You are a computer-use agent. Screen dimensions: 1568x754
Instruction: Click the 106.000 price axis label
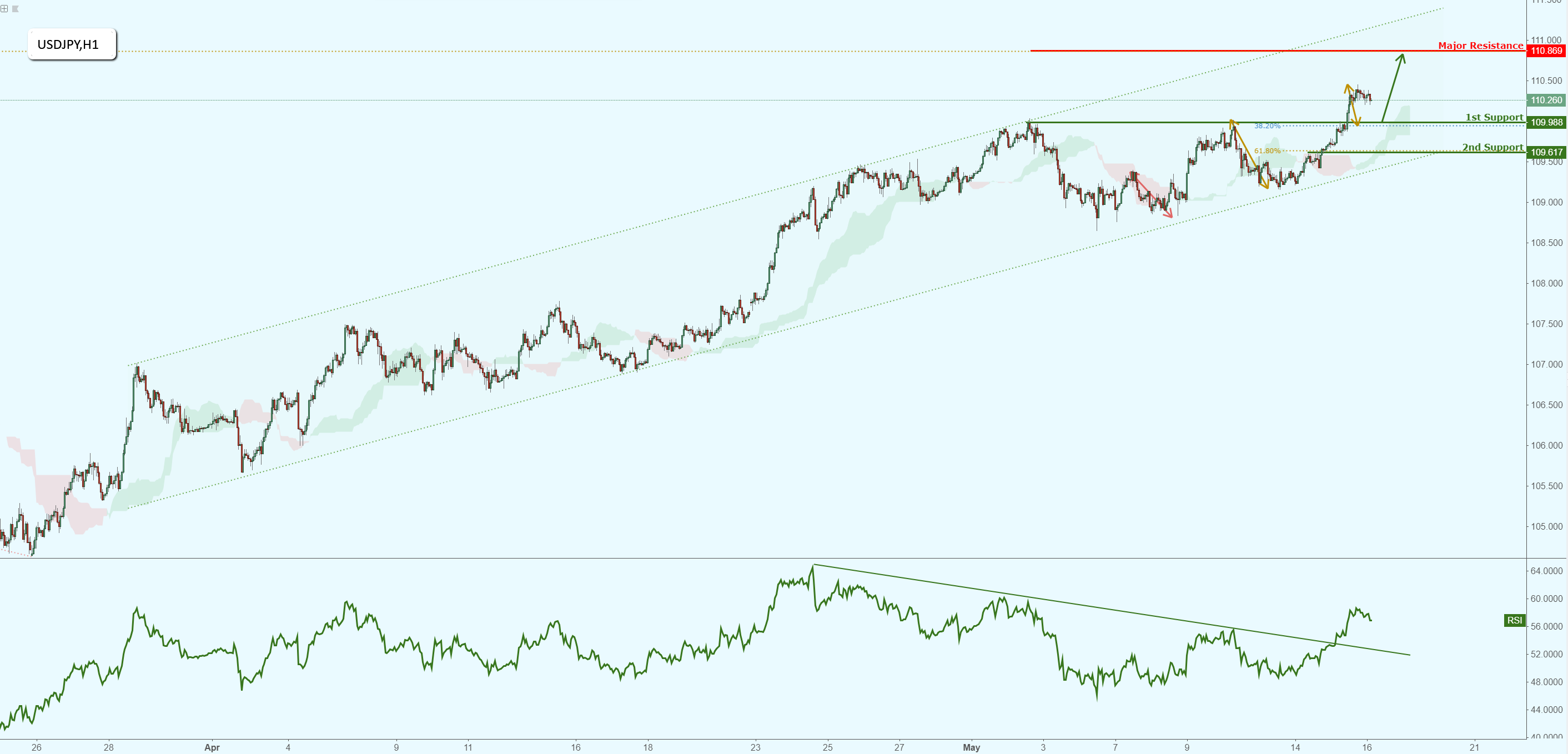[x=1547, y=445]
